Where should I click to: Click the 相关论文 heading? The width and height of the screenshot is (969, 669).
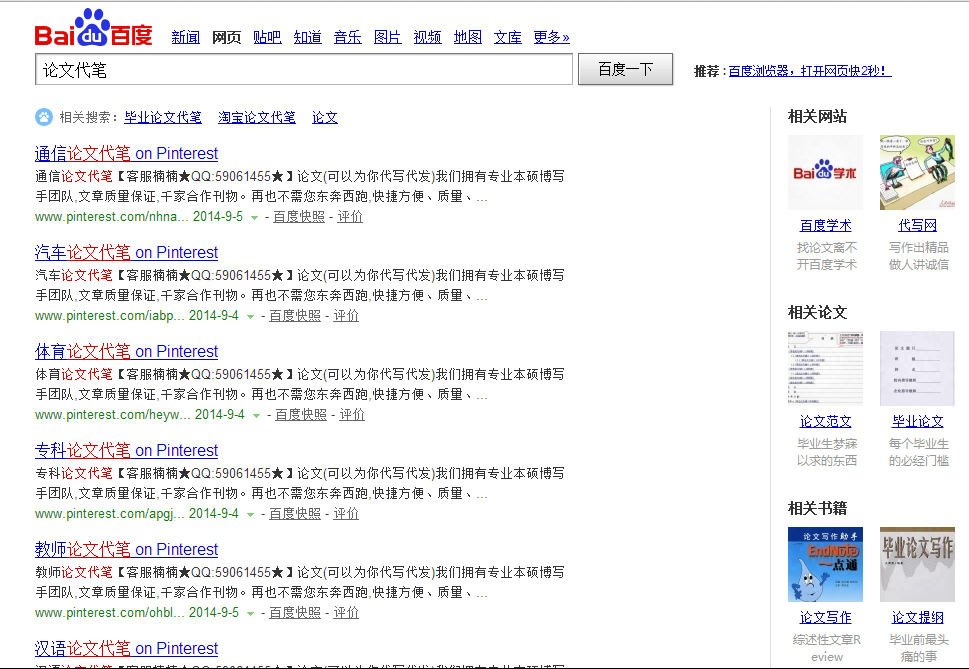click(817, 312)
